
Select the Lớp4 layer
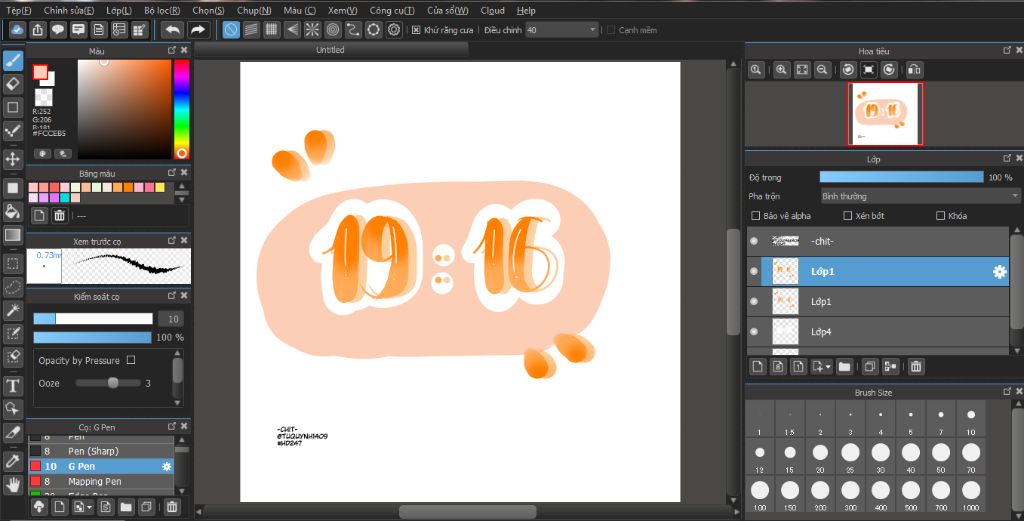(821, 331)
